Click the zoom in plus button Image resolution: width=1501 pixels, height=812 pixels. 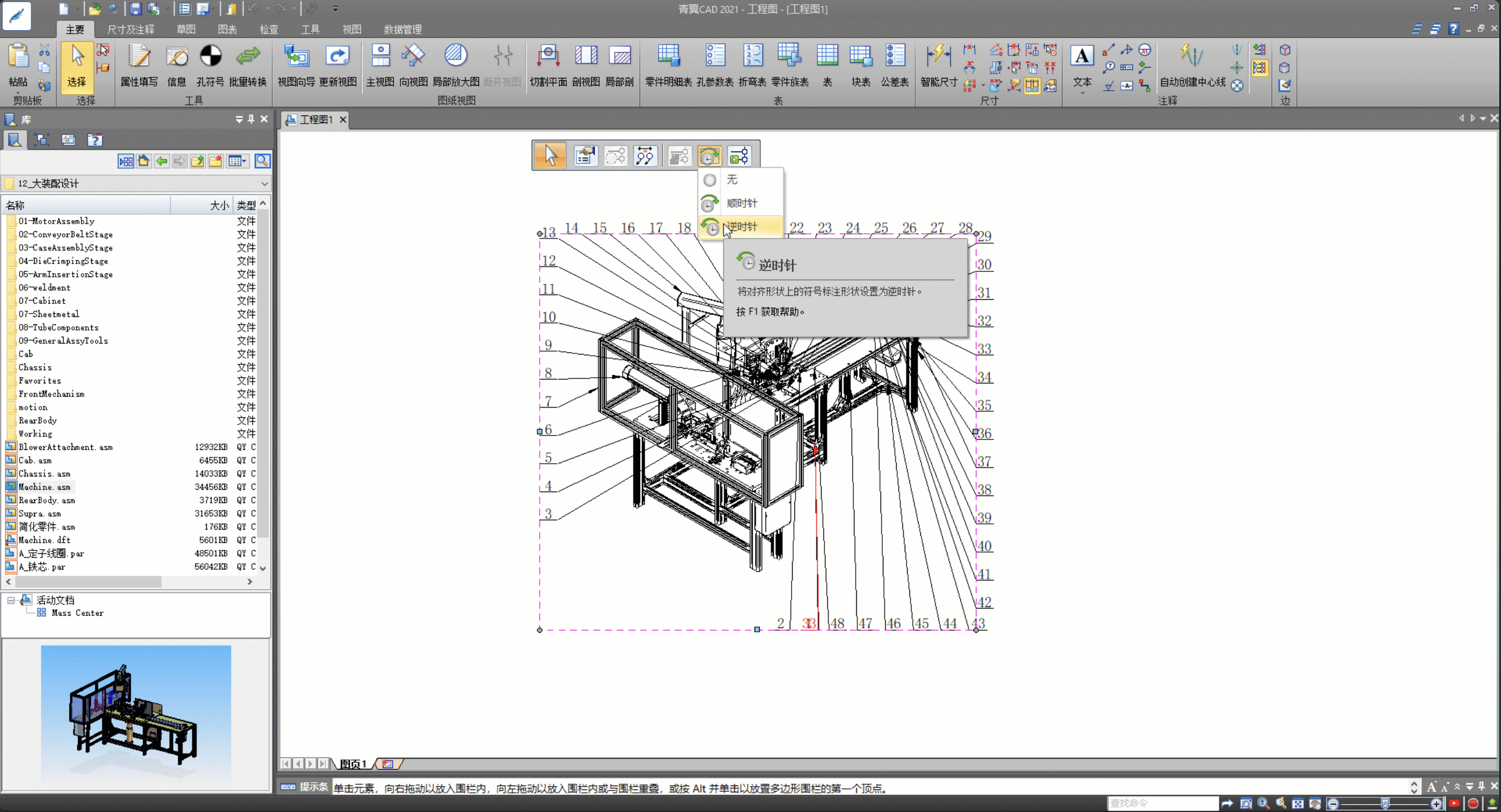tap(1436, 803)
